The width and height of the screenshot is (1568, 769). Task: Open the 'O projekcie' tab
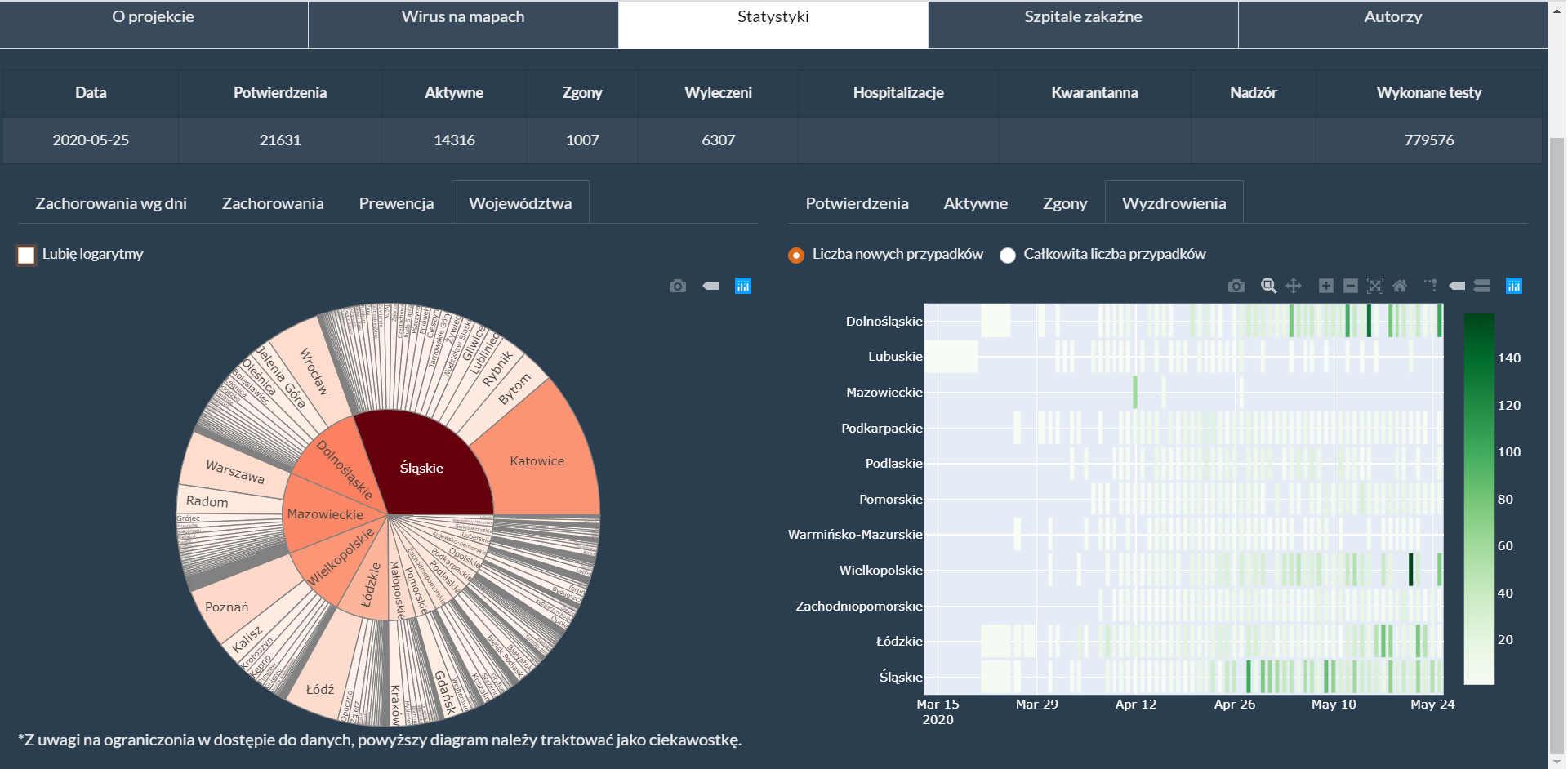(x=154, y=24)
